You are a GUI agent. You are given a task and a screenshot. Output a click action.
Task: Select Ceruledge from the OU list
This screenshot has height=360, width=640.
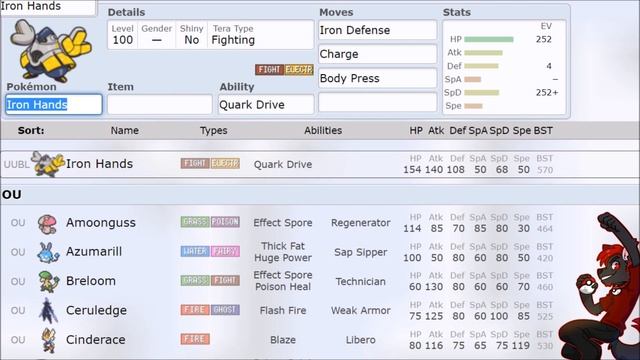(x=96, y=310)
